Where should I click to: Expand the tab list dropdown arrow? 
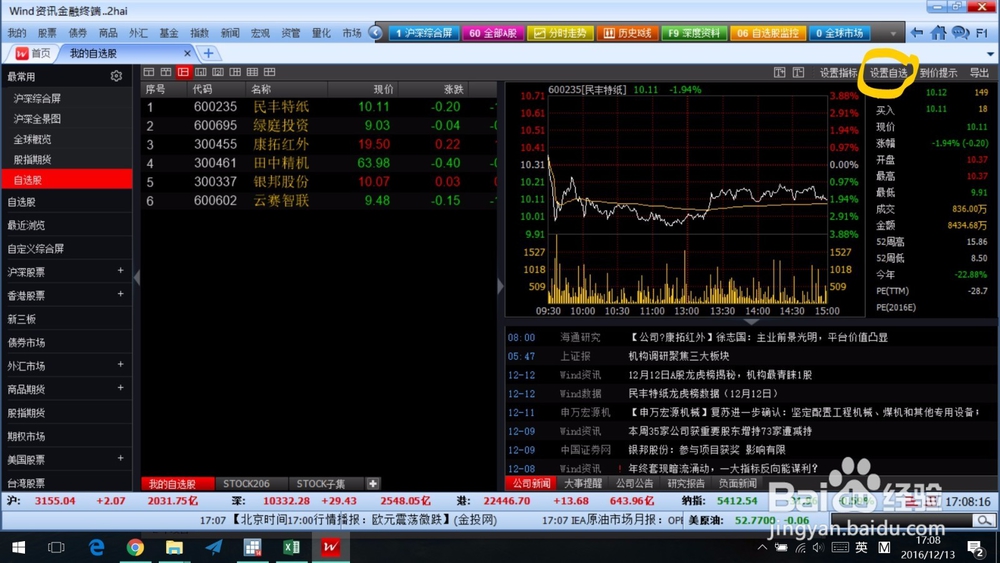[990, 54]
